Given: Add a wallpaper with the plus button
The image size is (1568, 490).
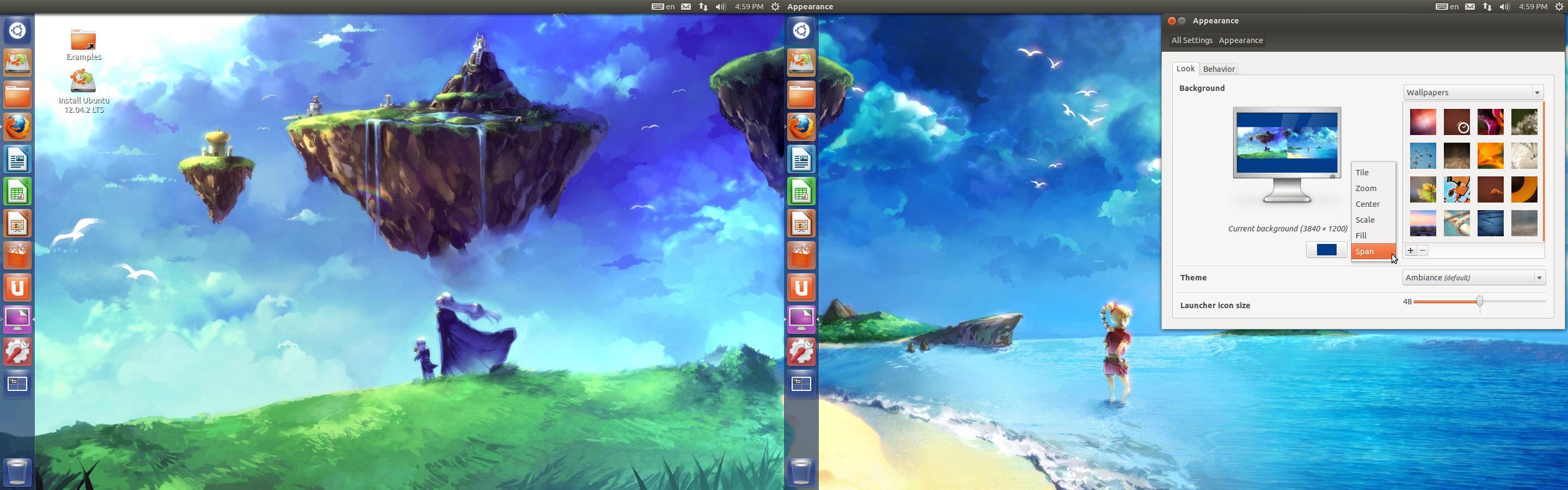Looking at the screenshot, I should [1410, 250].
